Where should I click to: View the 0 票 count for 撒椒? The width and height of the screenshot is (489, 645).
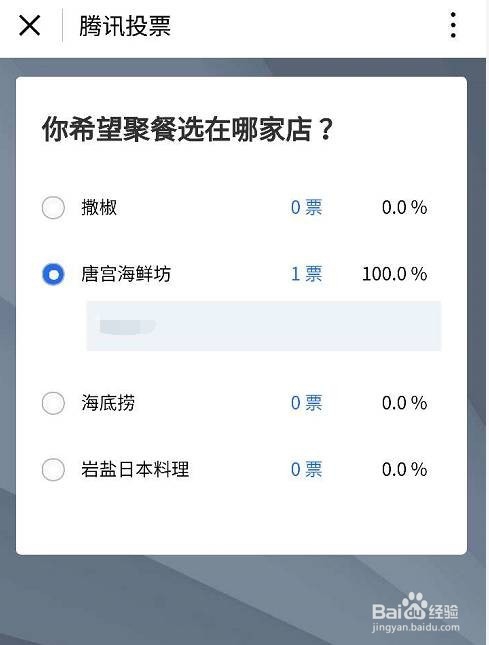306,207
